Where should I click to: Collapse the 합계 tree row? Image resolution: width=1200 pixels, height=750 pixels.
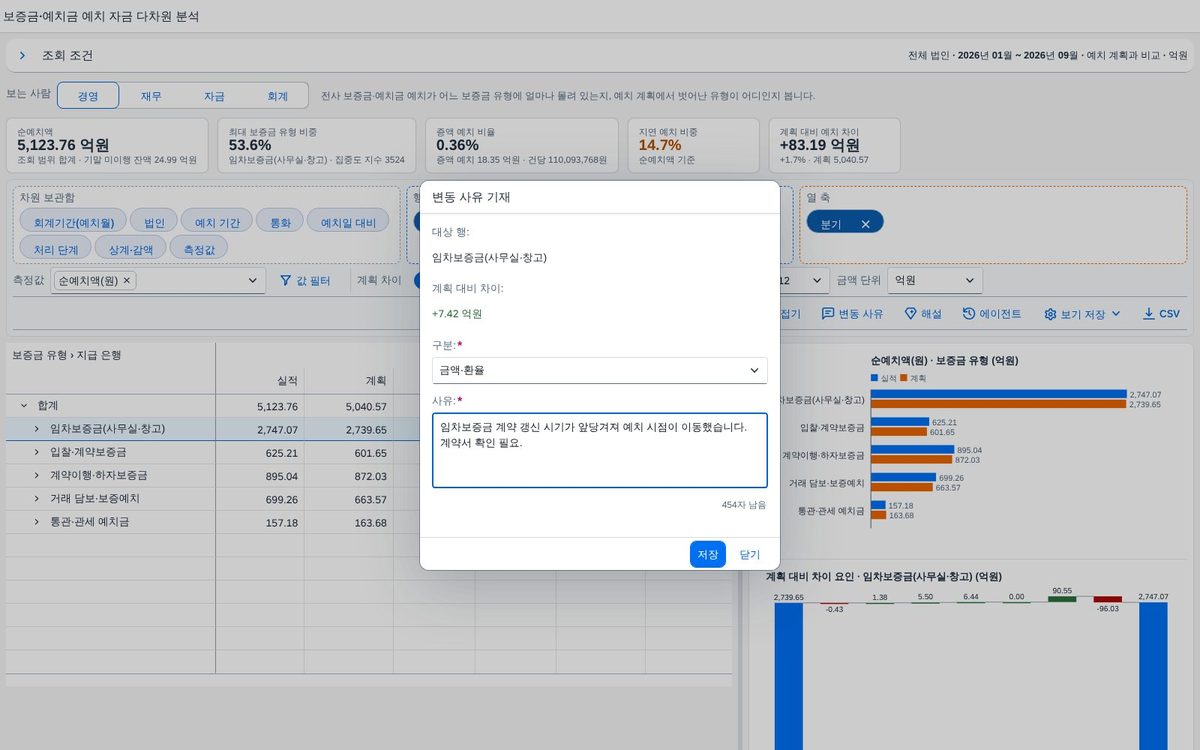click(23, 406)
